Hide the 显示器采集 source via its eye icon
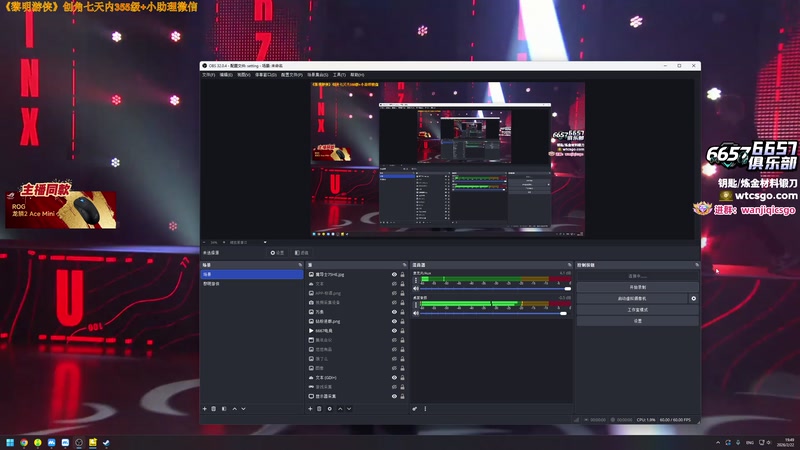This screenshot has height=450, width=800. [394, 396]
